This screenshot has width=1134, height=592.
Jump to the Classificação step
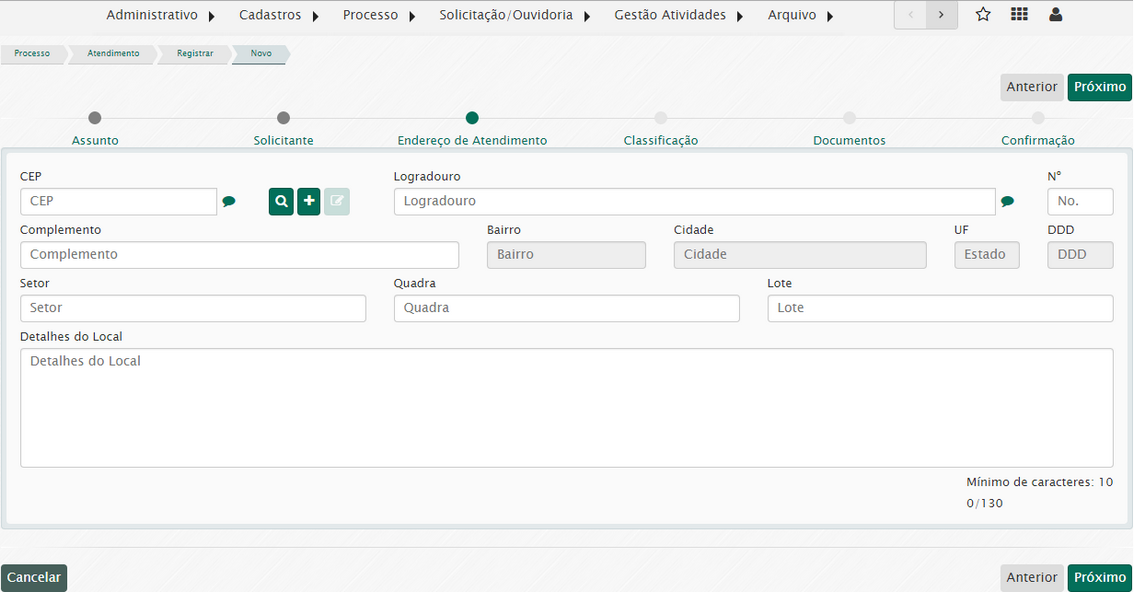[661, 118]
